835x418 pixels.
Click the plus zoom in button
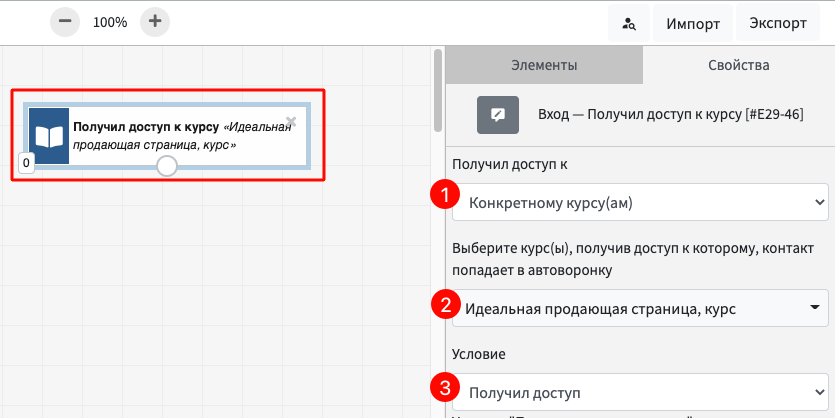coord(154,22)
